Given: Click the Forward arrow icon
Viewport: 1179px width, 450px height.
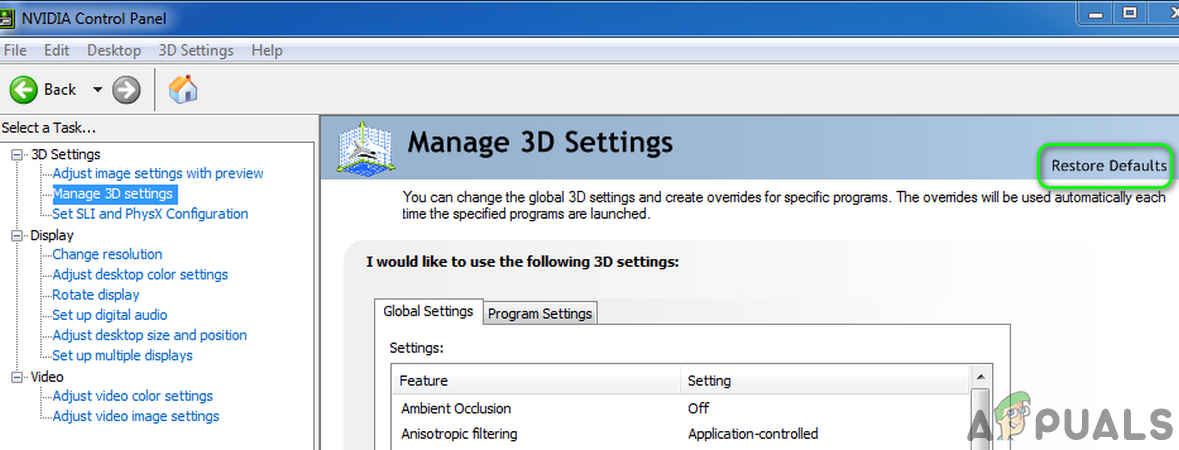Looking at the screenshot, I should tap(126, 90).
